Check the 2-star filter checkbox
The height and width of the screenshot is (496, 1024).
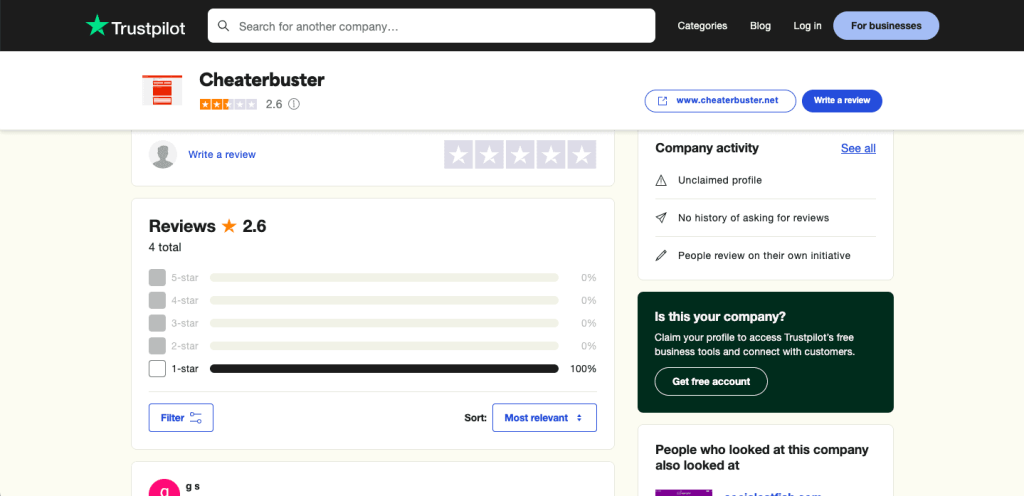coord(157,346)
